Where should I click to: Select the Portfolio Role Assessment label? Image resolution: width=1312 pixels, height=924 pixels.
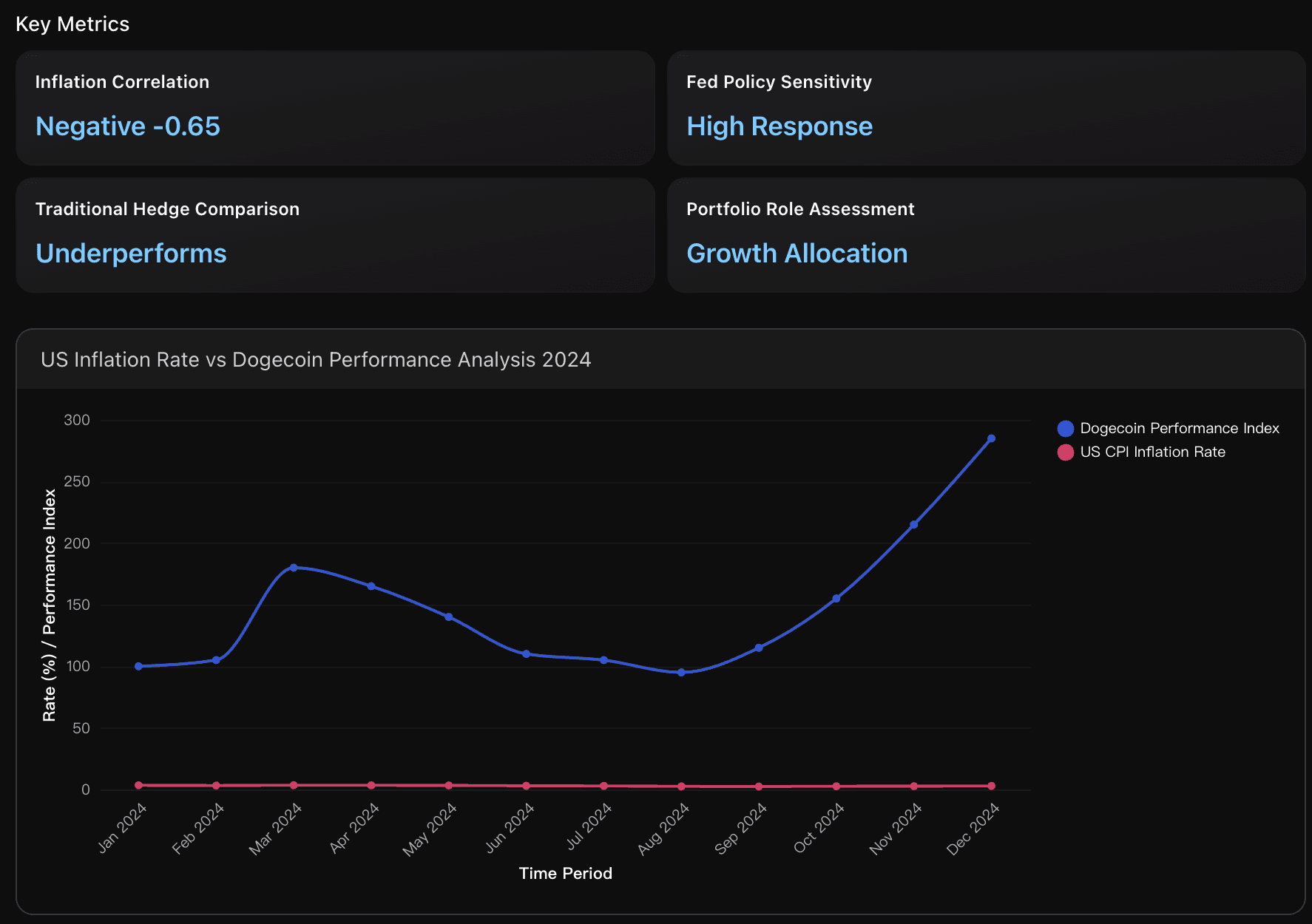click(800, 209)
